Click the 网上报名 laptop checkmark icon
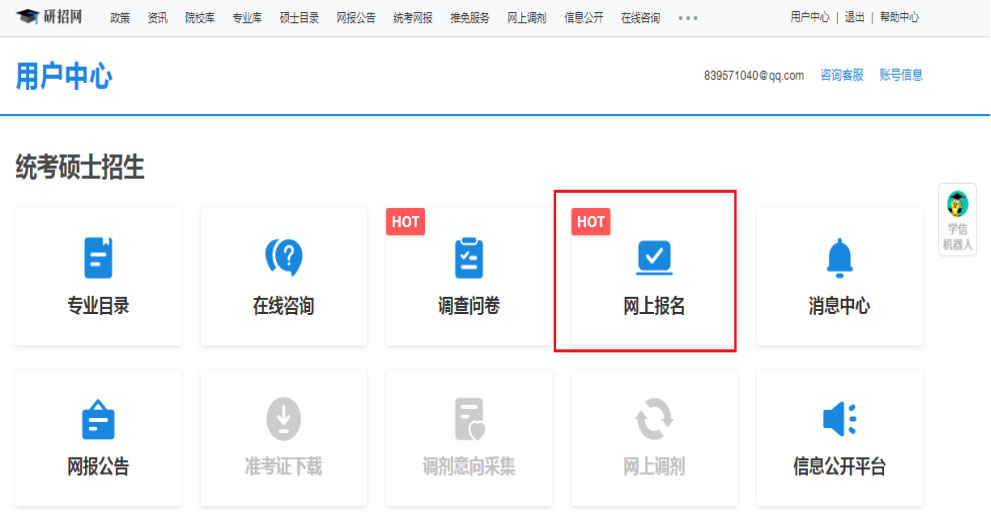This screenshot has width=991, height=528. [654, 258]
